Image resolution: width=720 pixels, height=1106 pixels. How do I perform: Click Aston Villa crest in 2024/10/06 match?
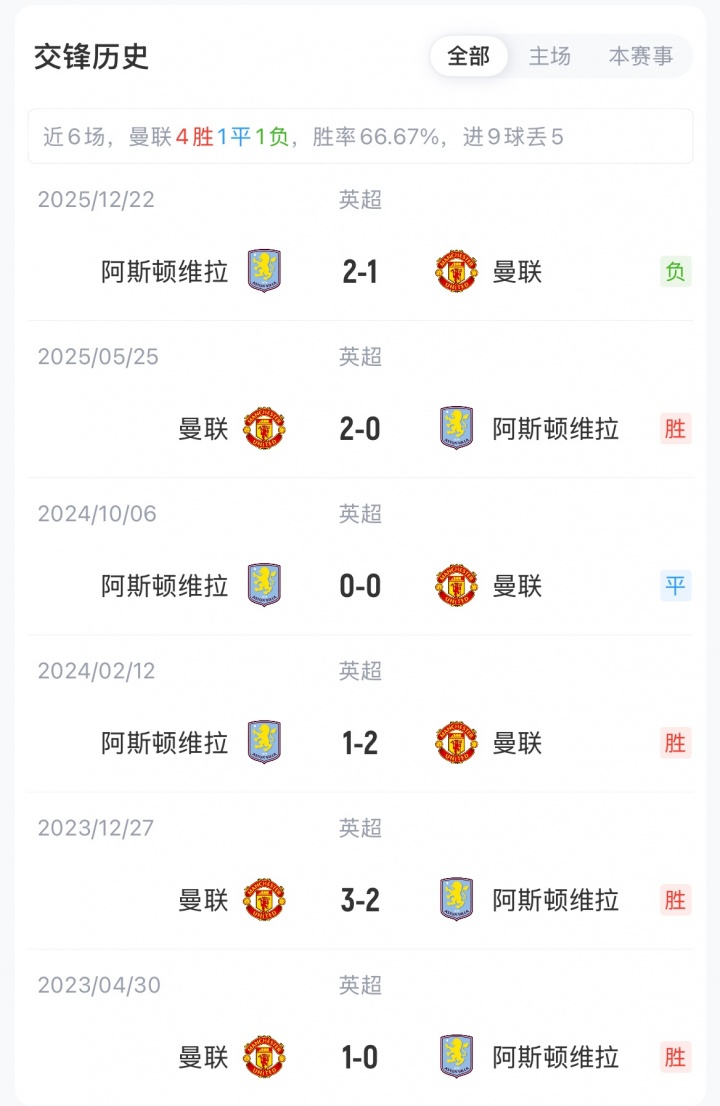[264, 586]
